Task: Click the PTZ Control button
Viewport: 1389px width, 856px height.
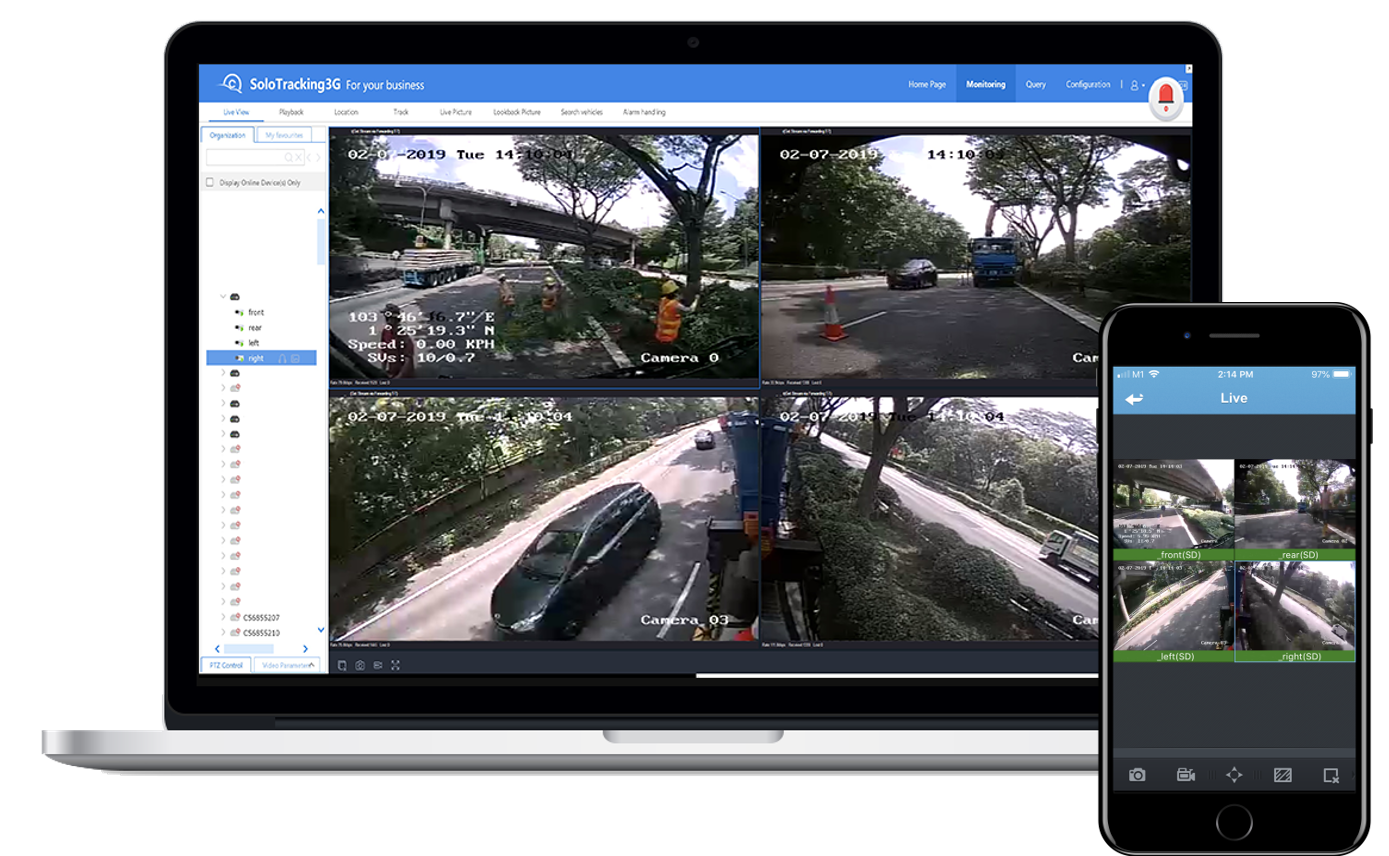Action: [226, 665]
